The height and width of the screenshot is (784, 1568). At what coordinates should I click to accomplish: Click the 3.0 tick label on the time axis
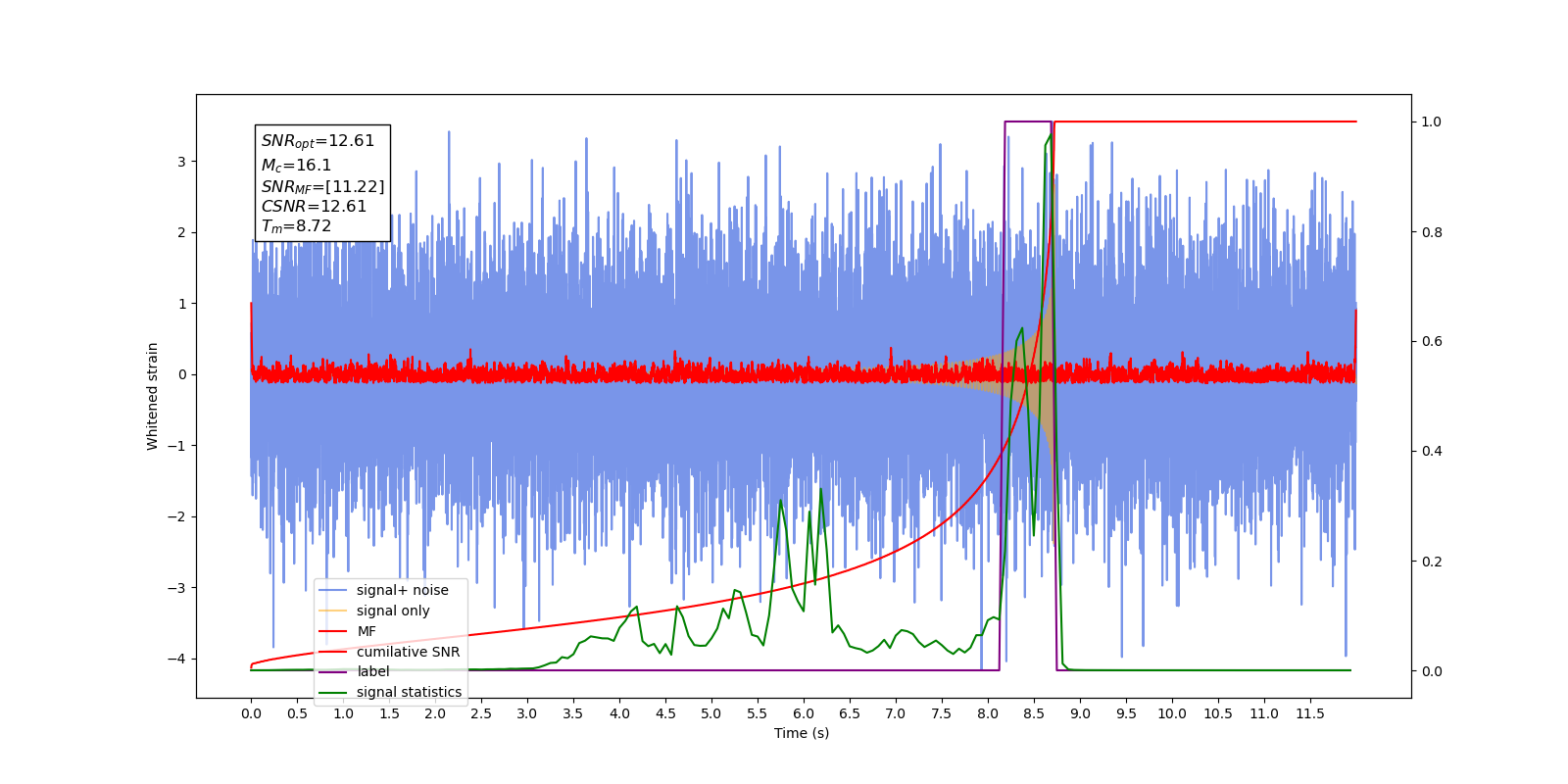pos(527,713)
